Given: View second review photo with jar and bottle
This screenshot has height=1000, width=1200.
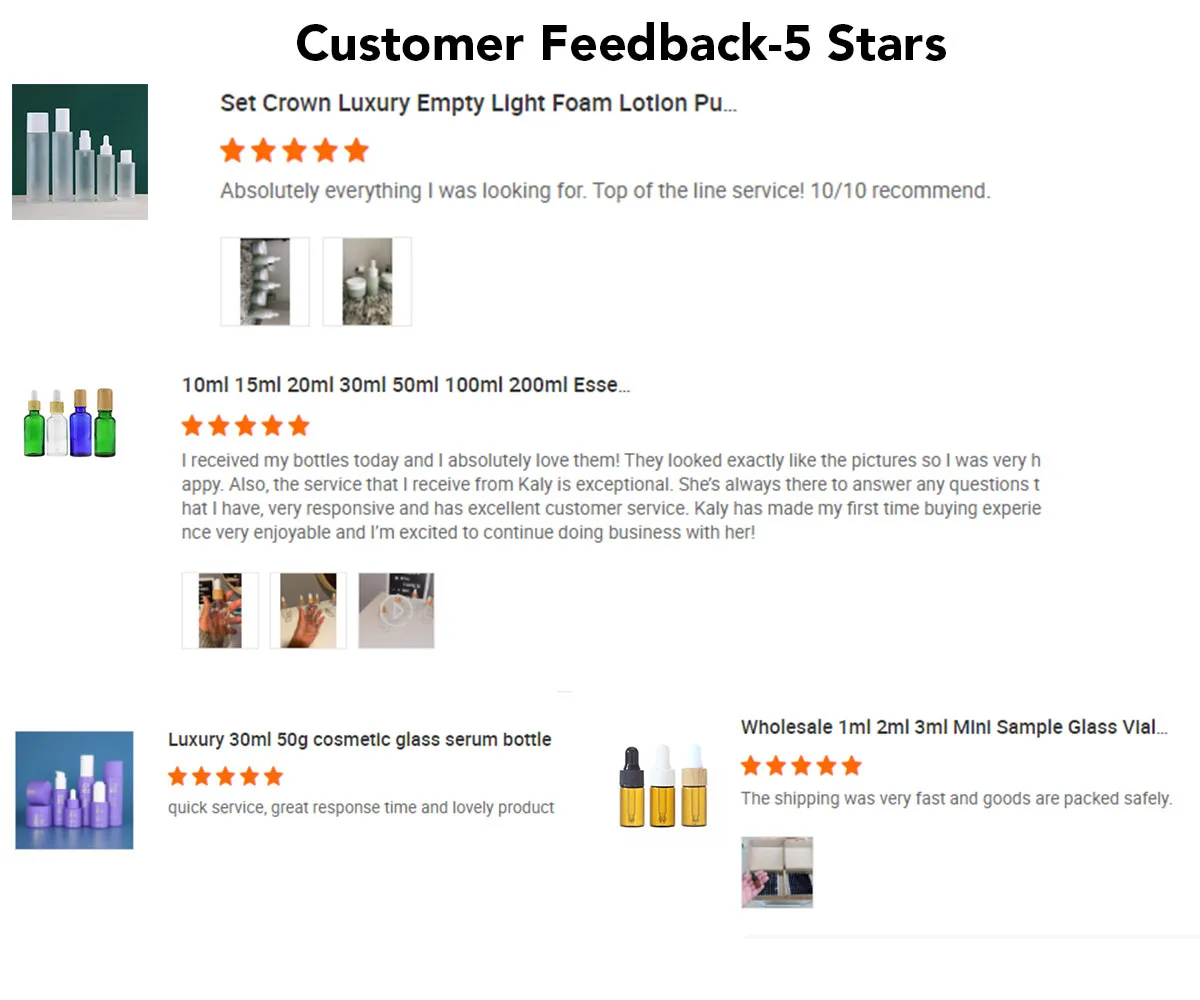Looking at the screenshot, I should tap(367, 281).
